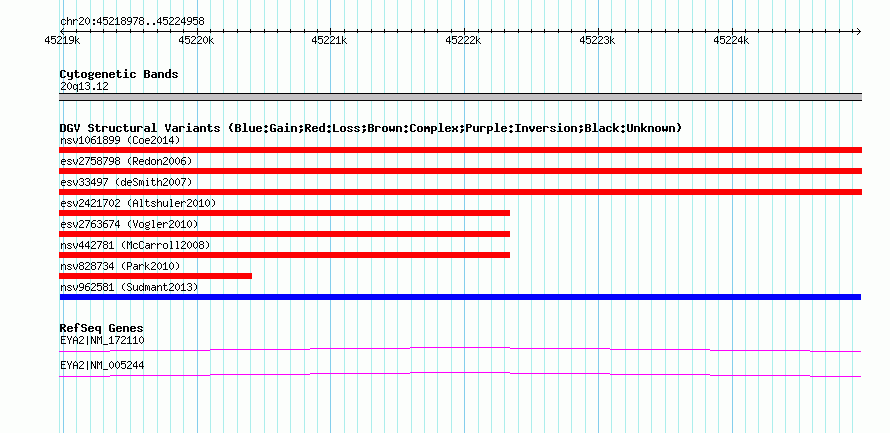Click the red bar for nsv442781
Viewport: 890px width, 433px height.
[284, 255]
